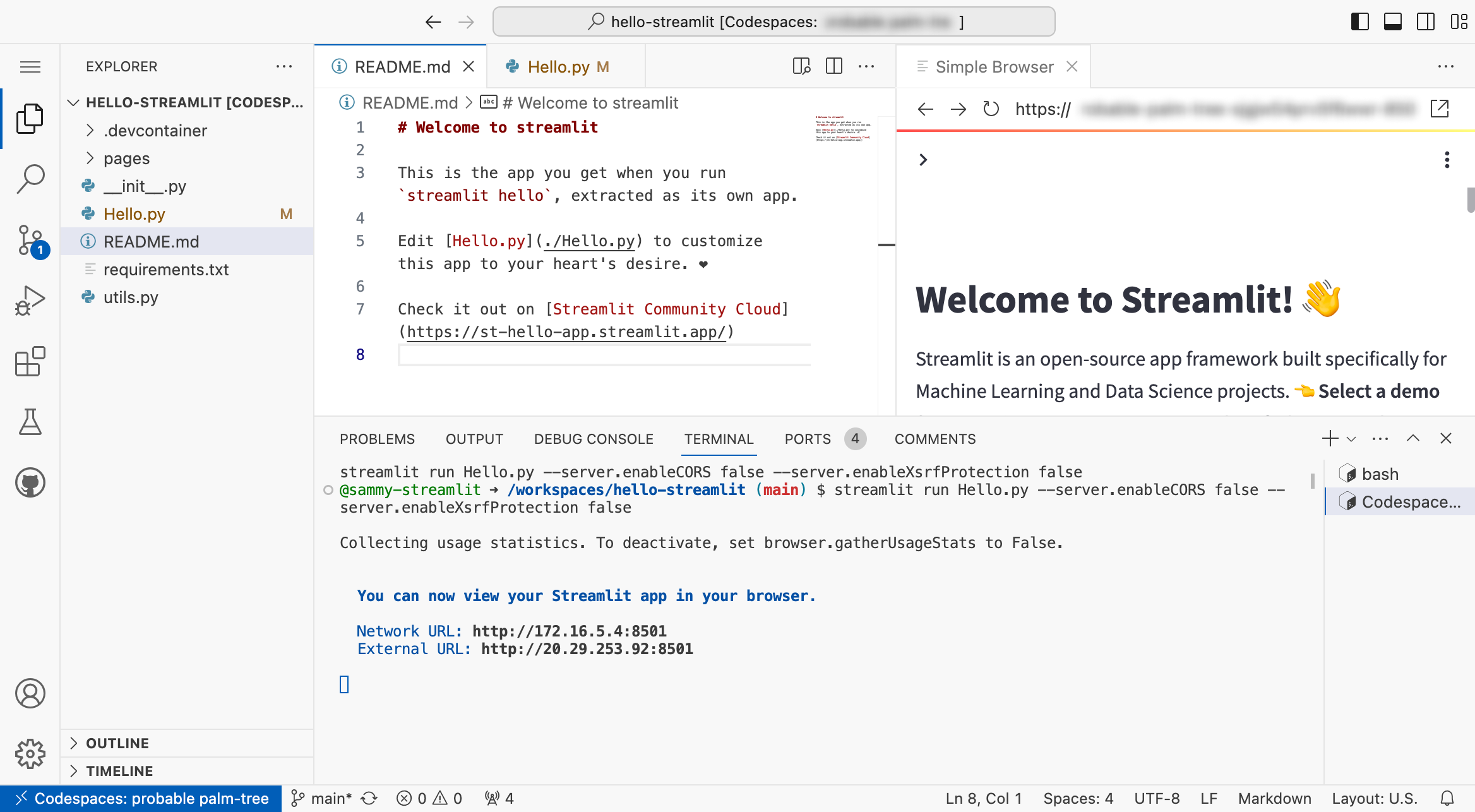Toggle secondary side bar visibility

(x=1425, y=21)
